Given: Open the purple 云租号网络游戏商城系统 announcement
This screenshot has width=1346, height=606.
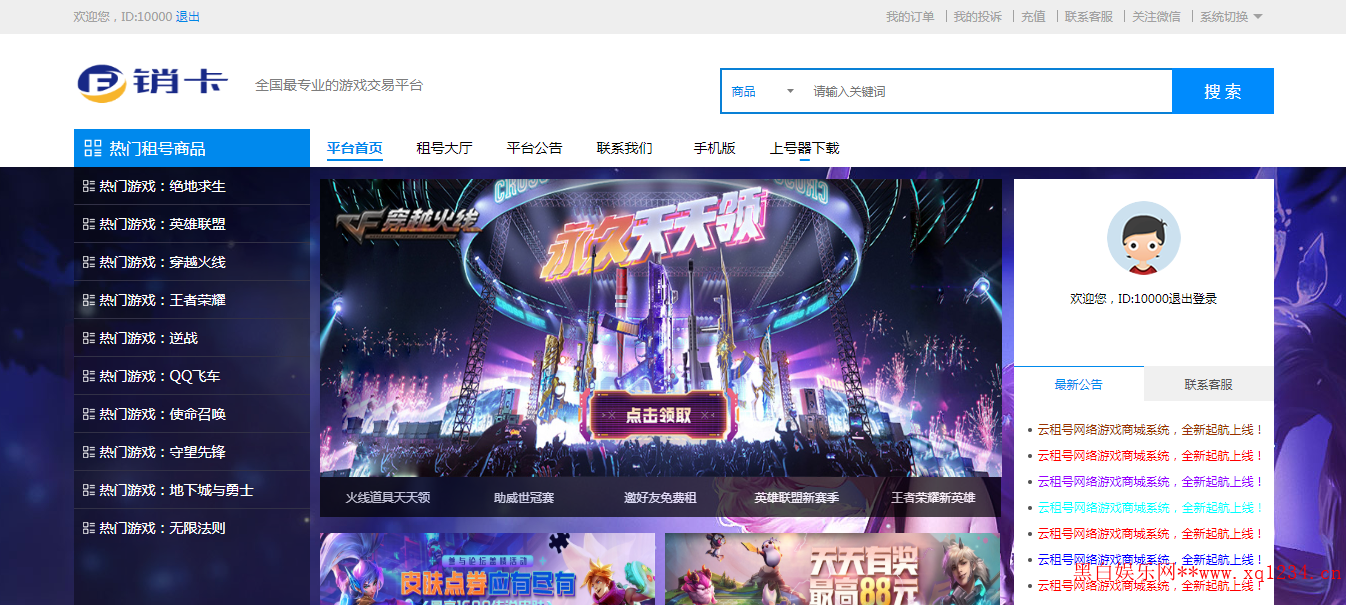Looking at the screenshot, I should click(1151, 482).
